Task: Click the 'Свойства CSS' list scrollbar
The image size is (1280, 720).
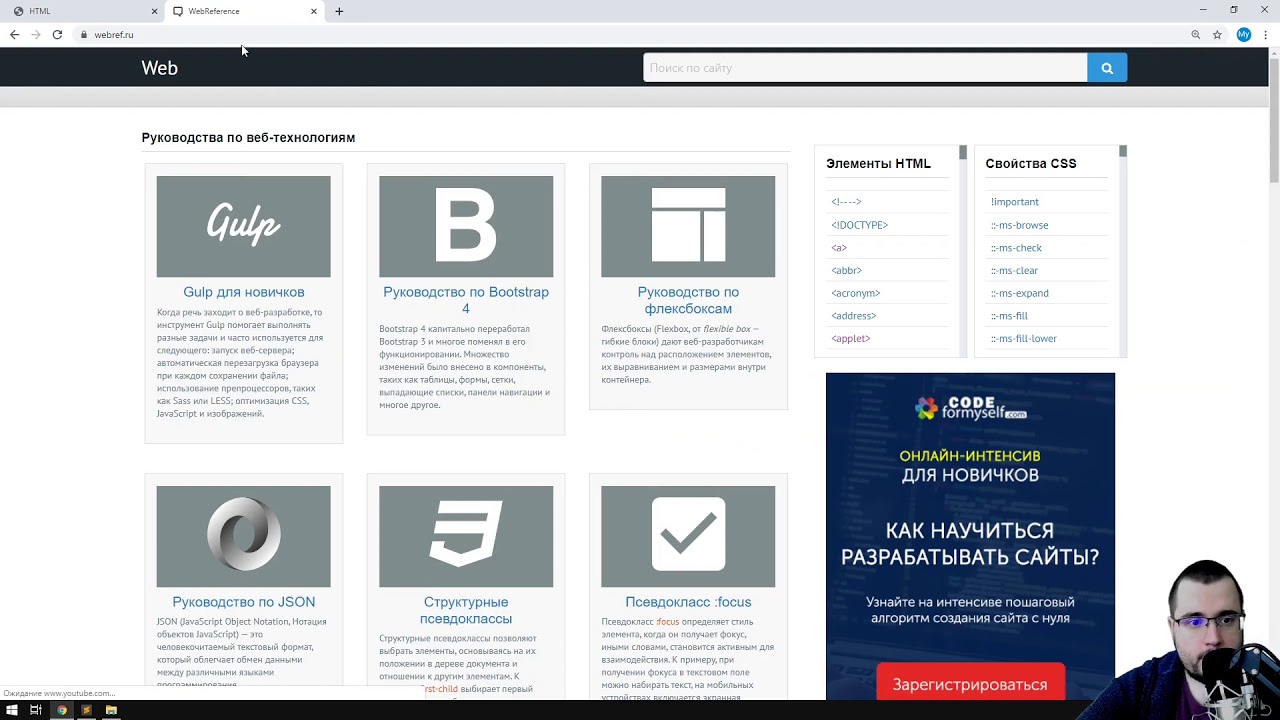Action: (x=1123, y=251)
